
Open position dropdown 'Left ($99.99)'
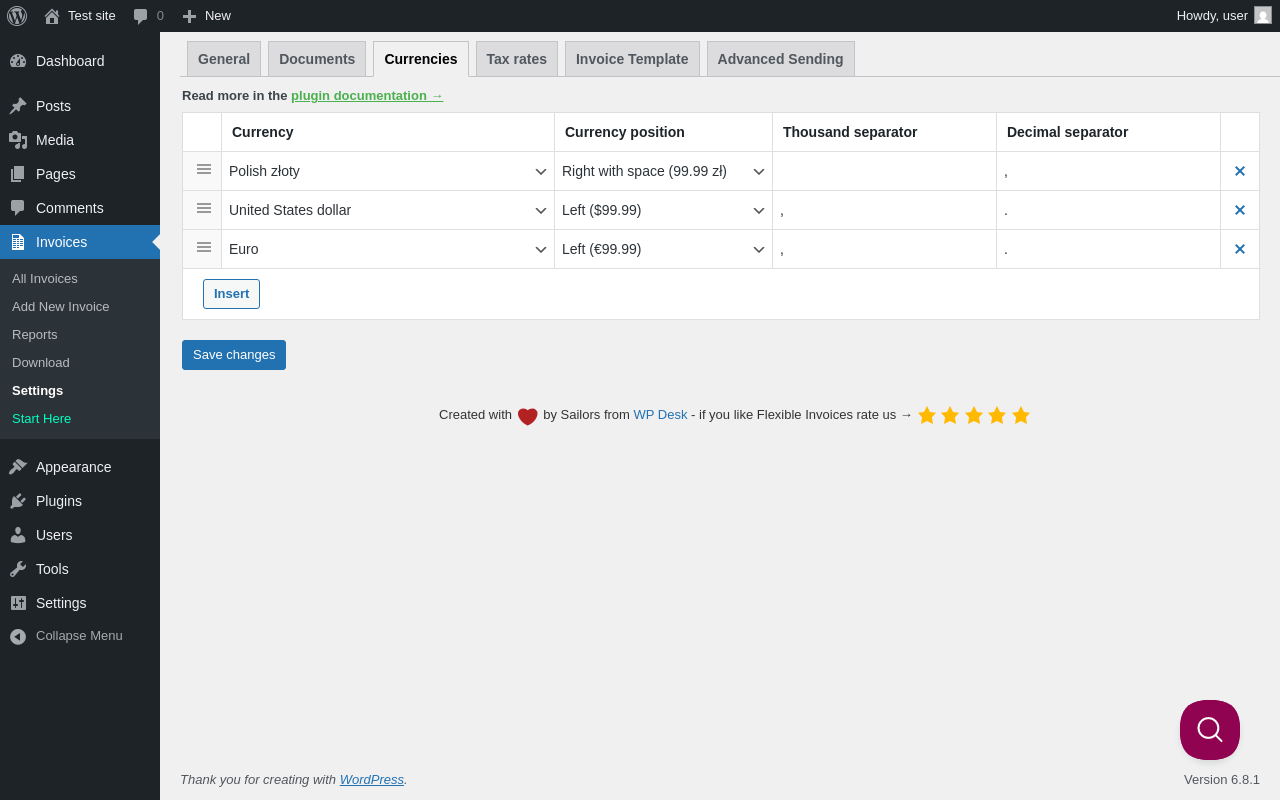(664, 210)
